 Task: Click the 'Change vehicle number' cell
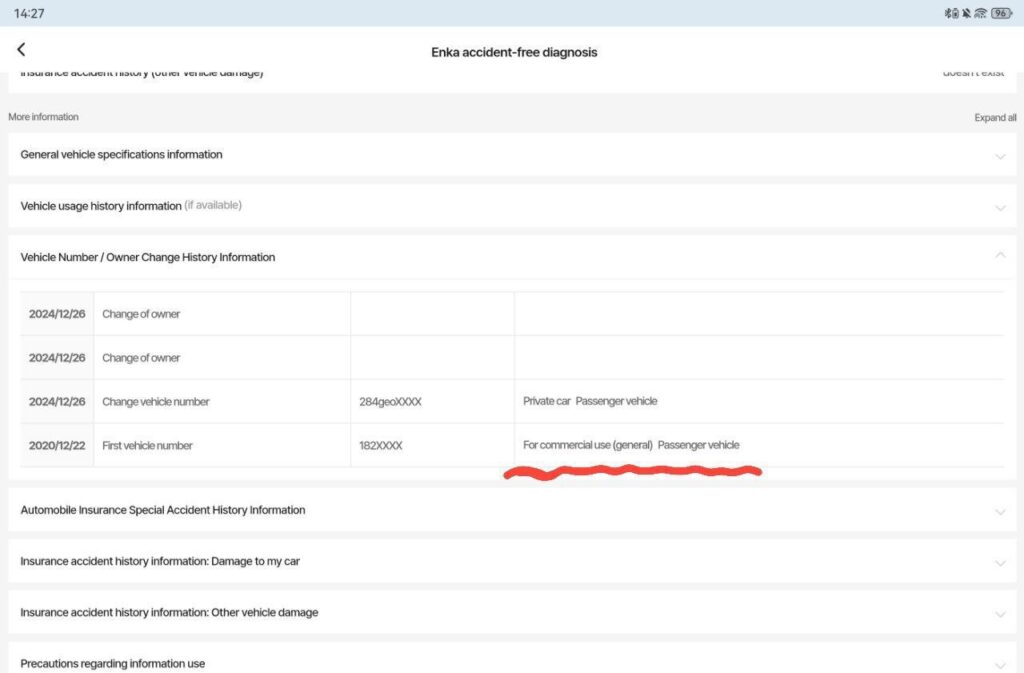point(222,401)
